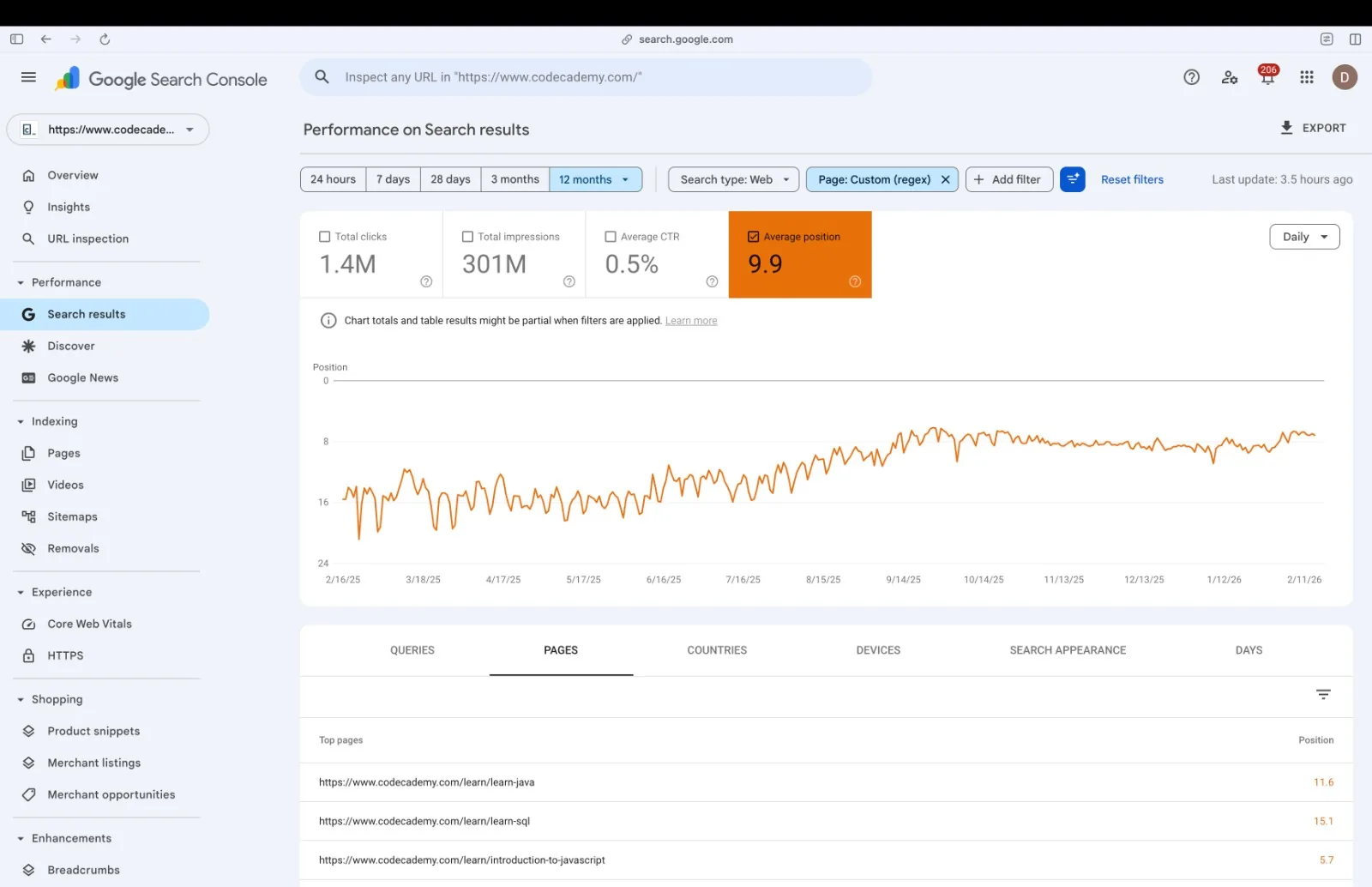Open the learn-java page row
Image resolution: width=1372 pixels, height=887 pixels.
(x=826, y=782)
